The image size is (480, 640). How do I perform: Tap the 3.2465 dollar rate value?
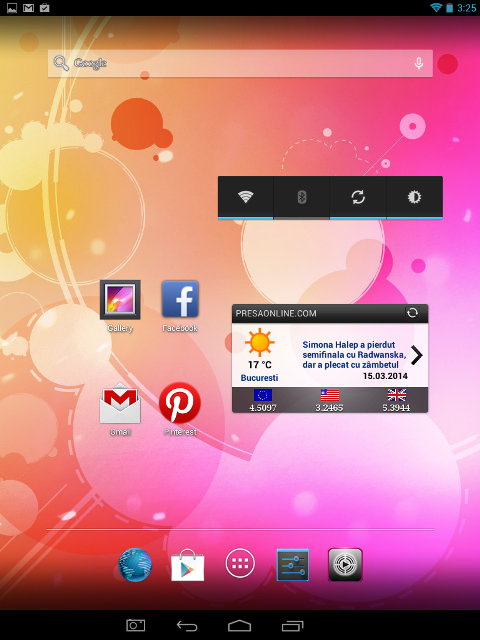pos(329,407)
